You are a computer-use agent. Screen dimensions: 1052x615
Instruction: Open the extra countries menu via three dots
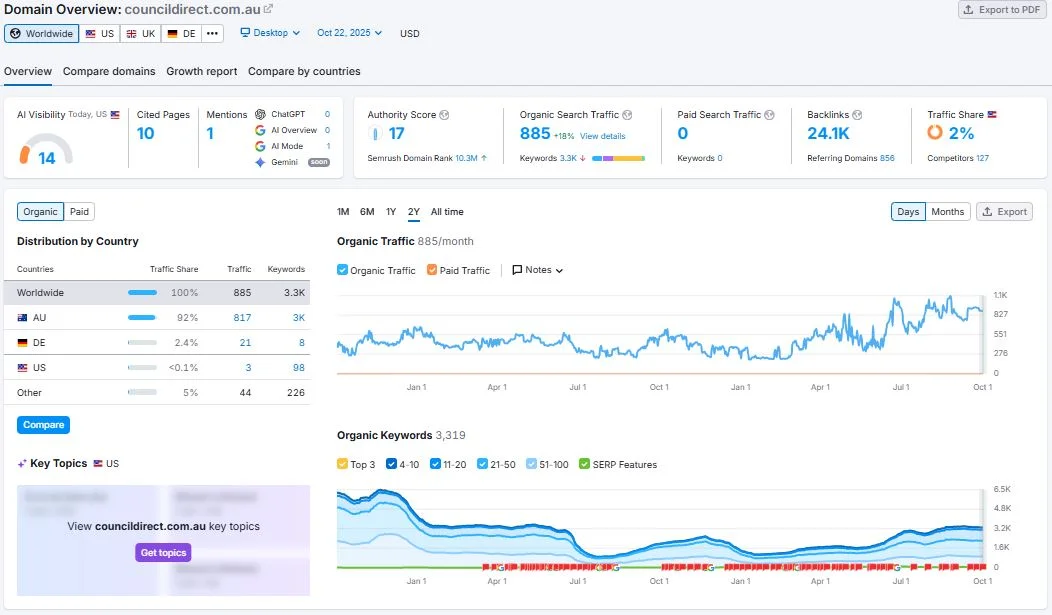[x=212, y=33]
